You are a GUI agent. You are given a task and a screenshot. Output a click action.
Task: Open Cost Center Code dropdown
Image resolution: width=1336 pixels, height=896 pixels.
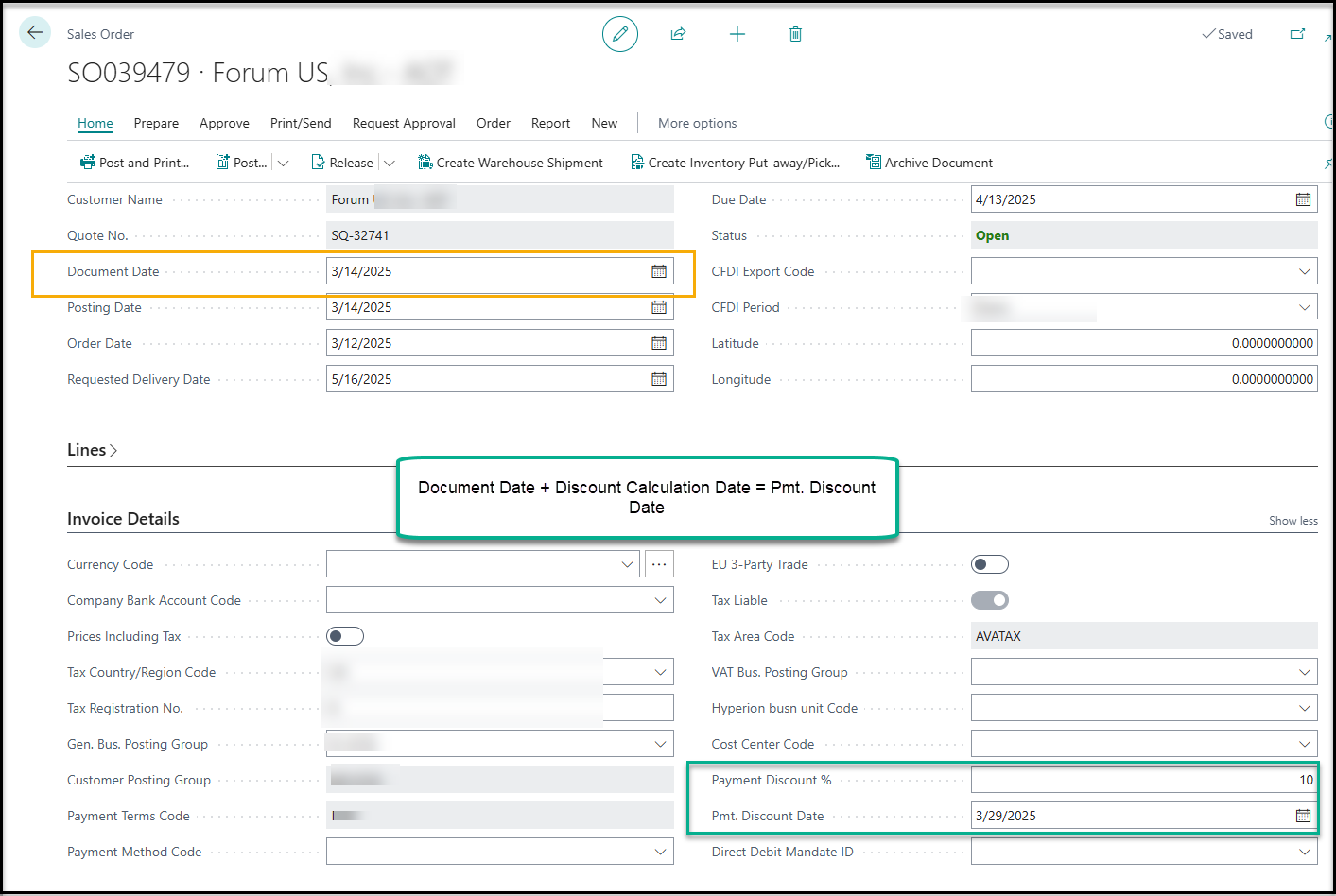point(1305,744)
